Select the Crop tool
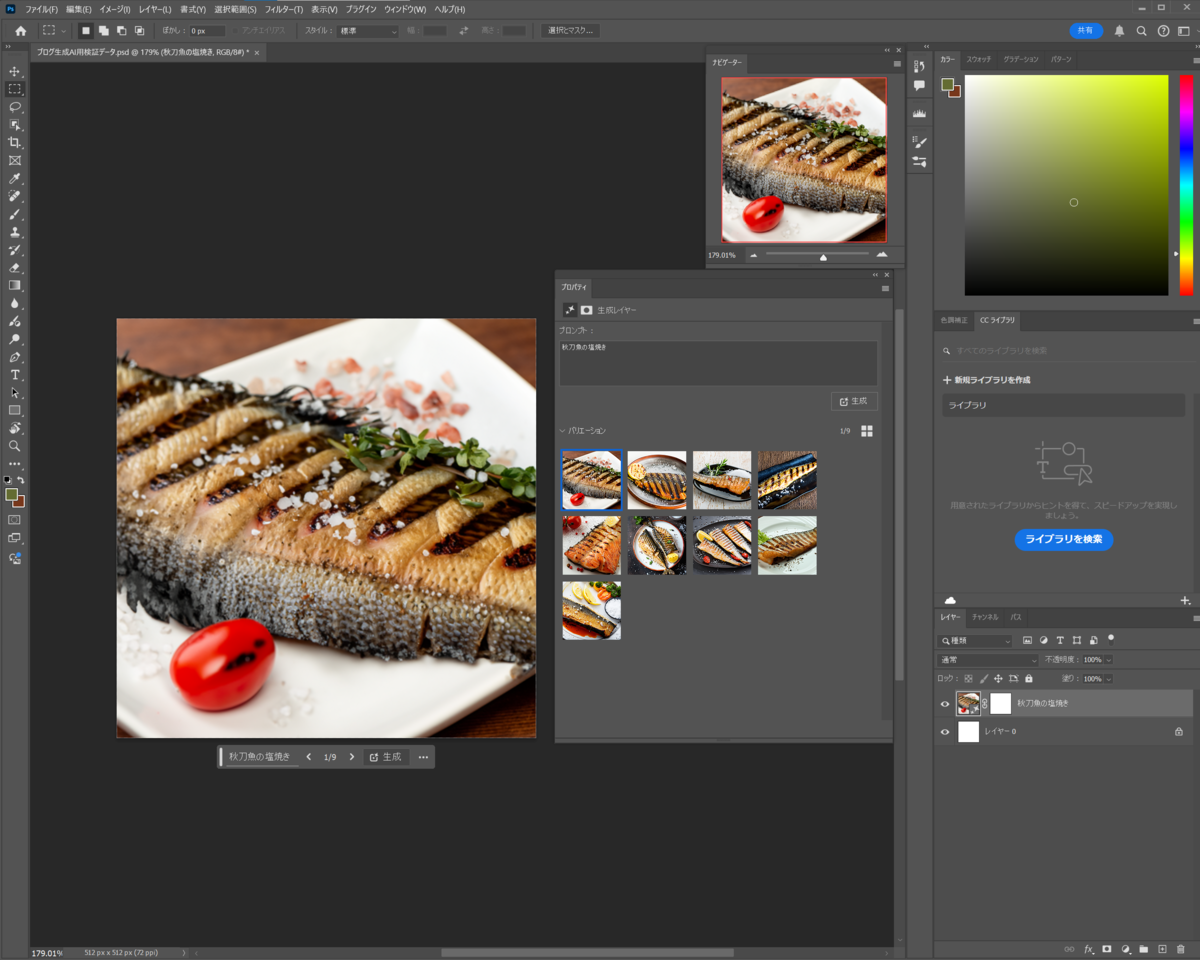 pos(15,142)
